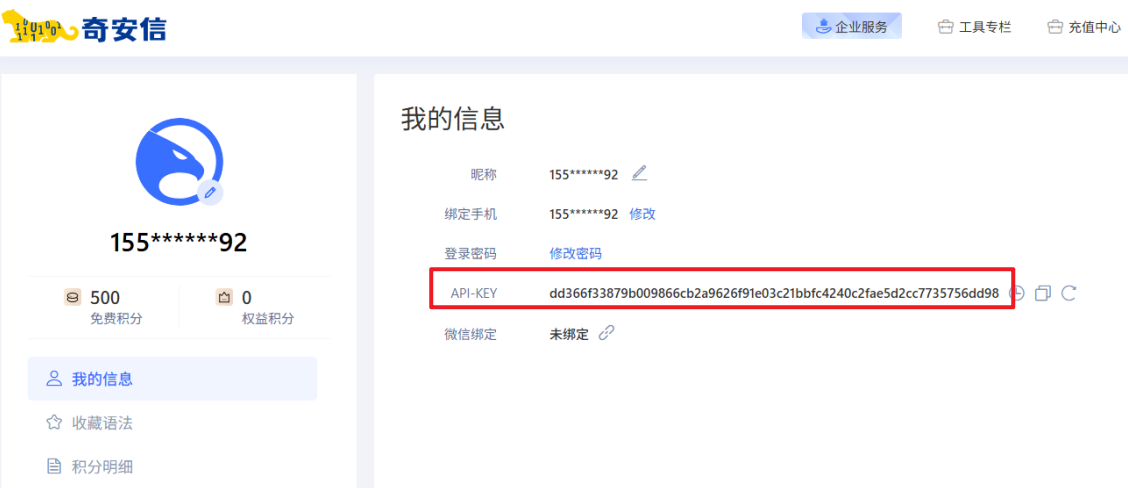Click the 500 免费积分 value
Image resolution: width=1128 pixels, height=488 pixels.
click(x=105, y=297)
